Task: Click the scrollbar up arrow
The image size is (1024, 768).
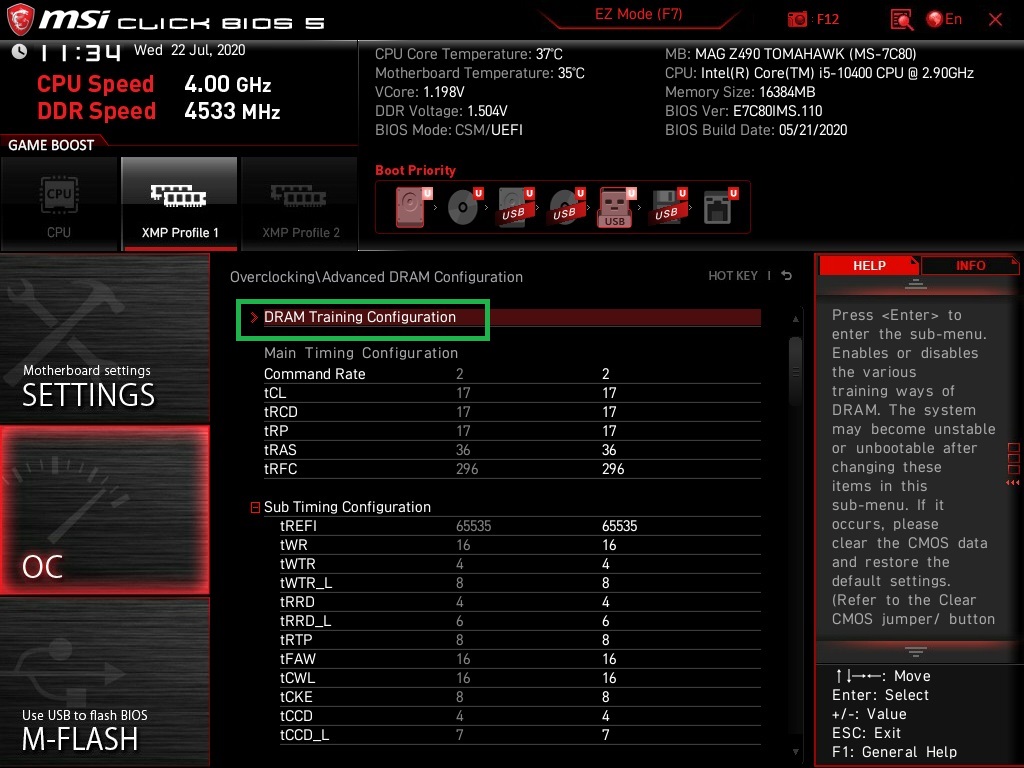Action: 795,319
